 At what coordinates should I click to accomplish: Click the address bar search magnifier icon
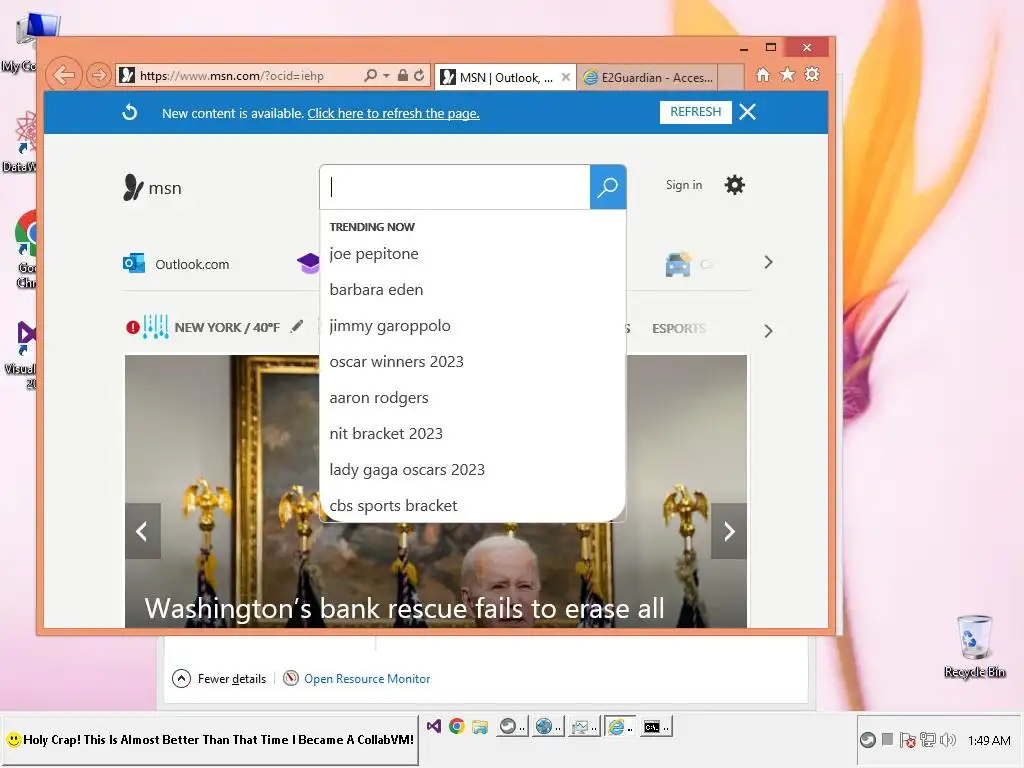click(371, 76)
